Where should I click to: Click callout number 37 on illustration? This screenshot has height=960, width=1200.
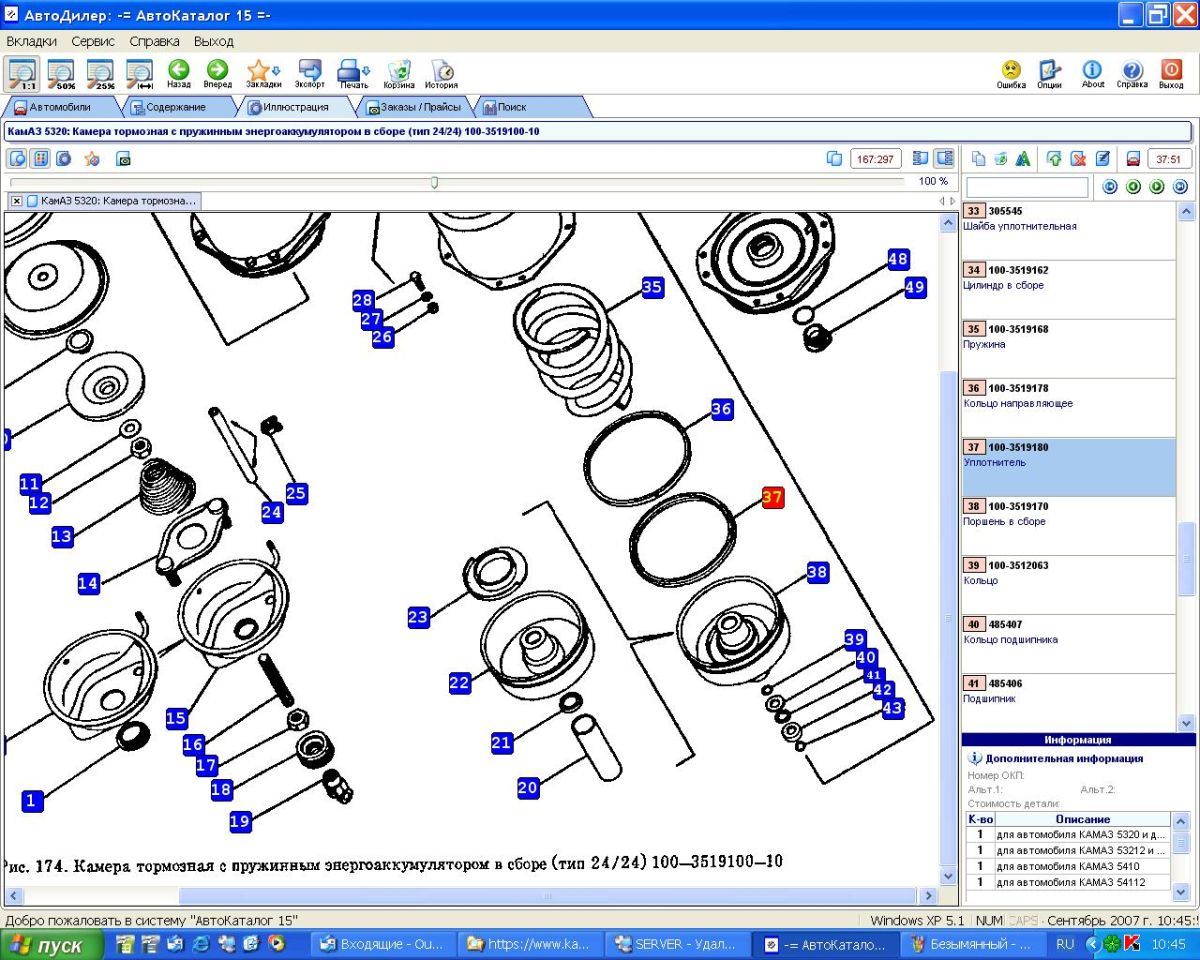772,497
